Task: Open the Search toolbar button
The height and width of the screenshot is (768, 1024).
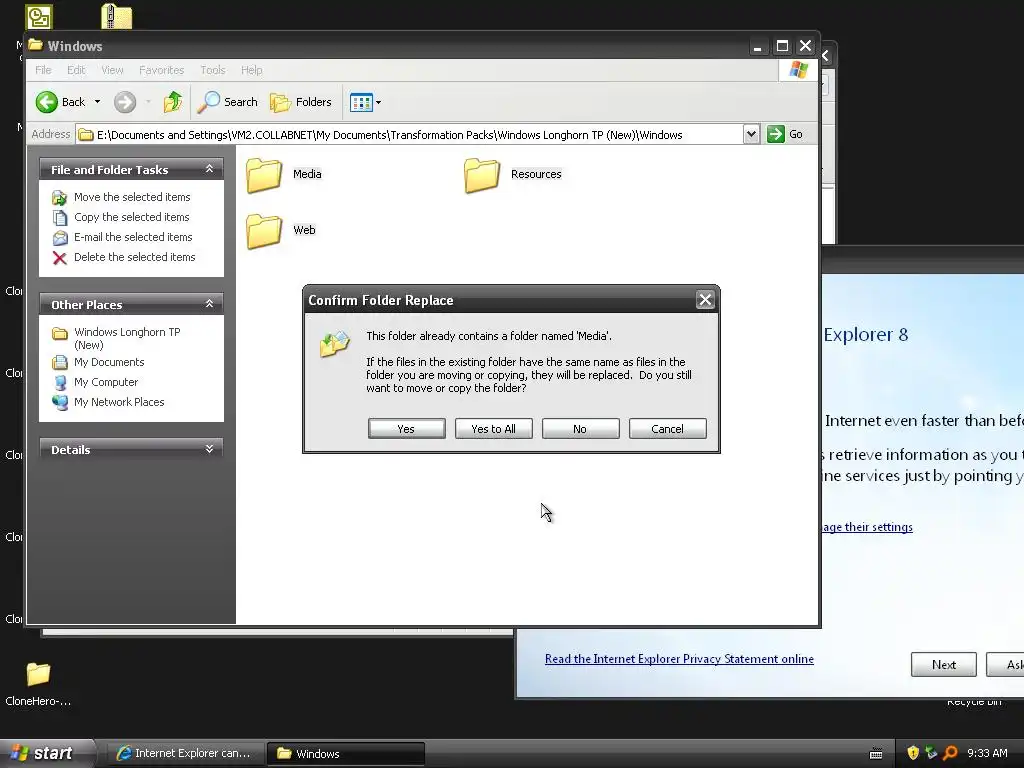Action: pos(228,102)
